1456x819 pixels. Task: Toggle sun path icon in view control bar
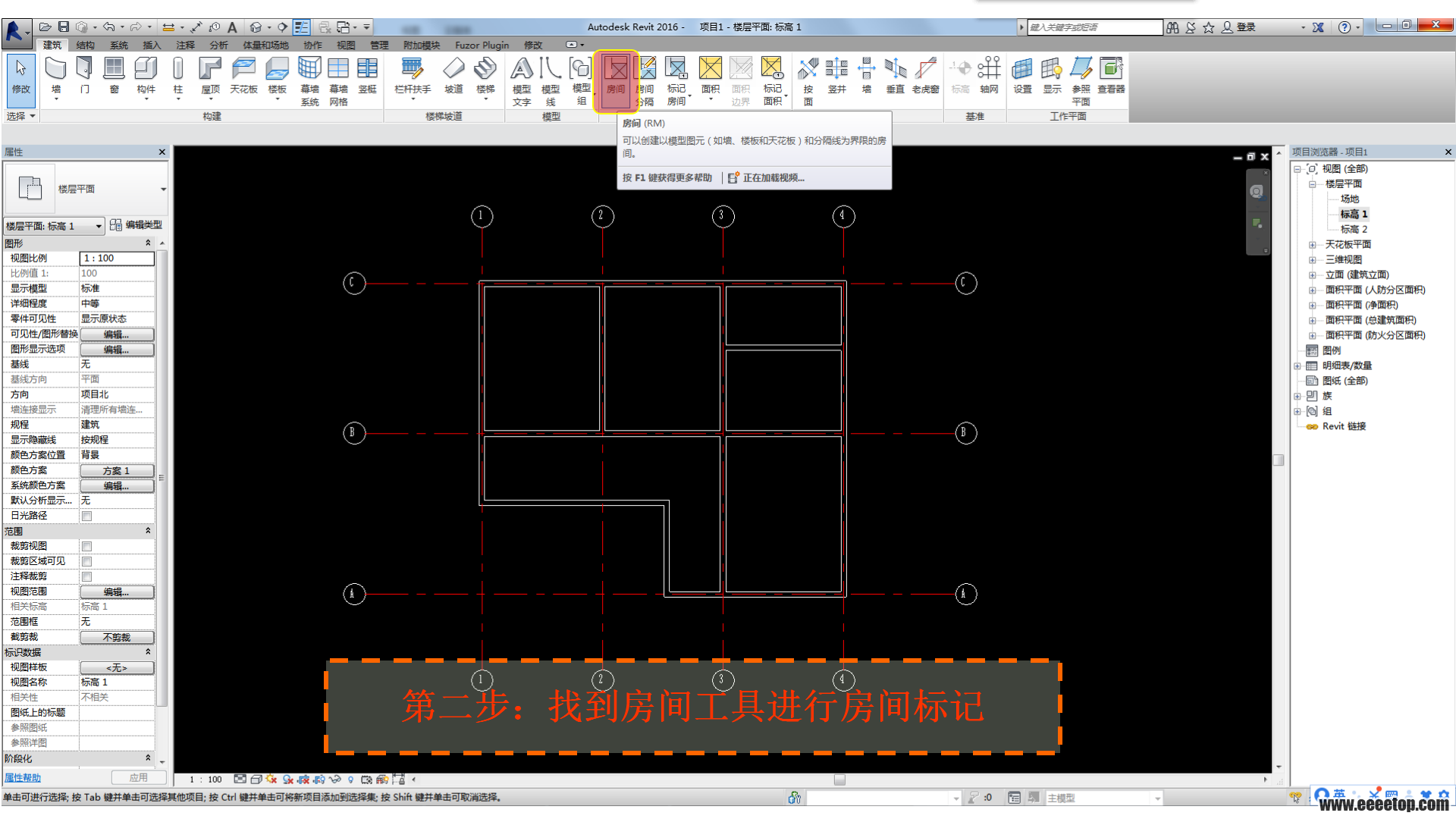[x=272, y=779]
